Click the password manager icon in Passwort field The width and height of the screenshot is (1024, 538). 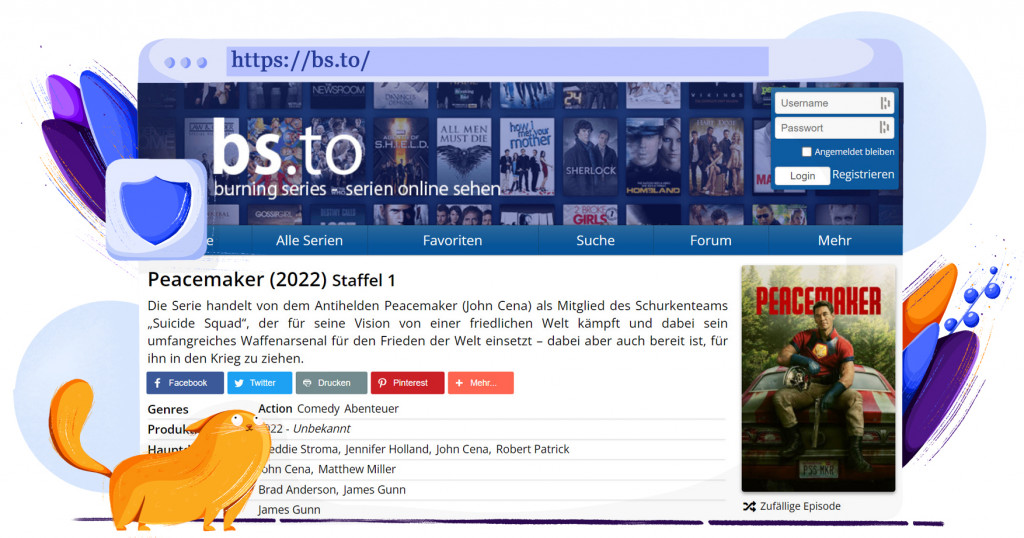pyautogui.click(x=884, y=128)
